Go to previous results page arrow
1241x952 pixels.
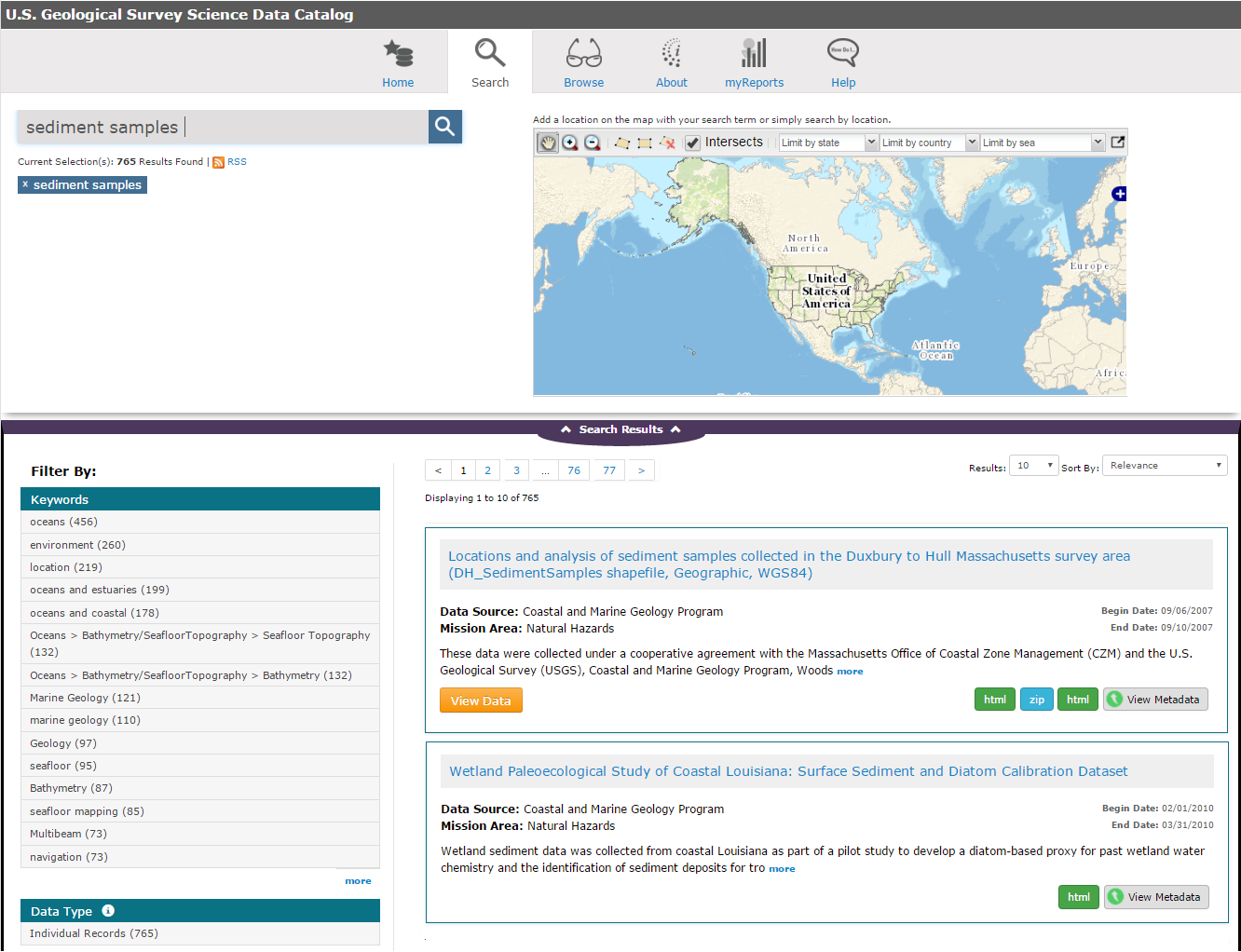pyautogui.click(x=438, y=470)
